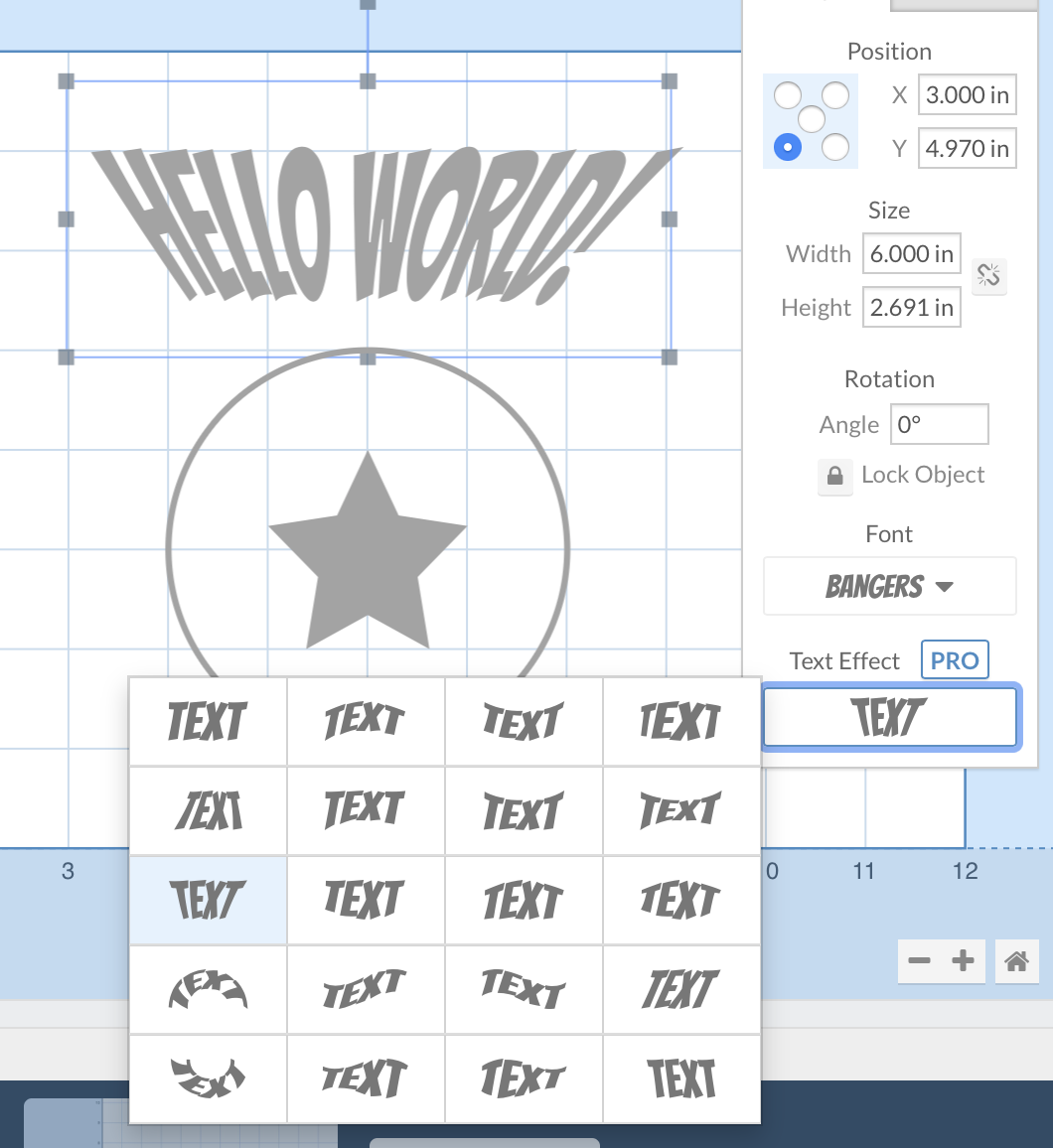Select effect in fifth row, fourth column
Viewport: 1053px width, 1148px height.
click(681, 1079)
